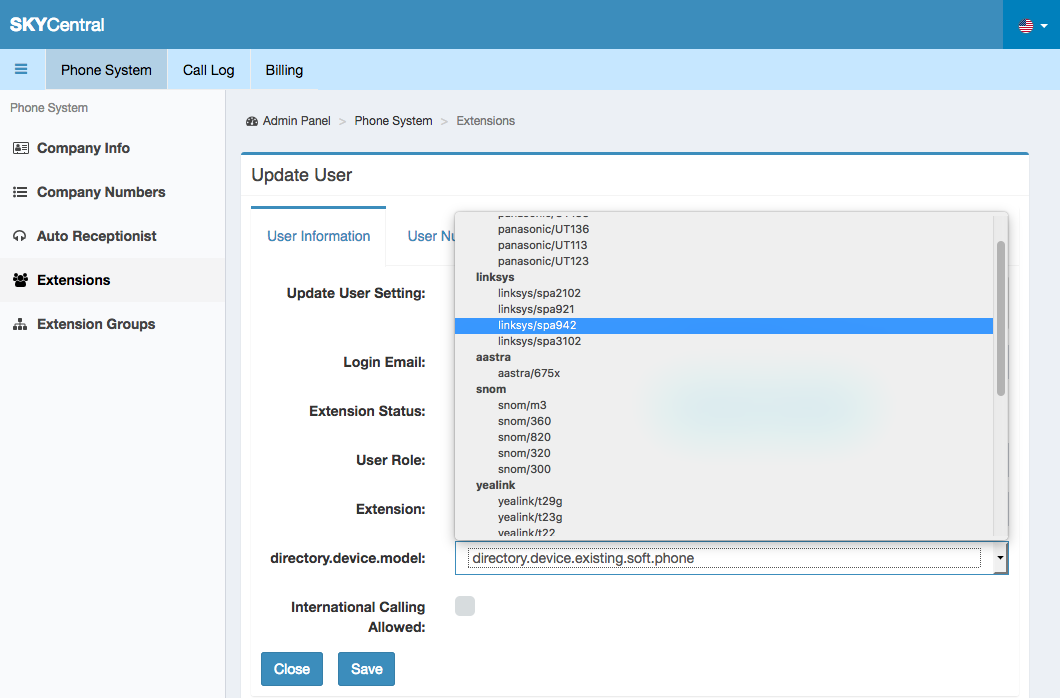The height and width of the screenshot is (698, 1060).
Task: Select linksys/spa921 option
Action: click(724, 309)
